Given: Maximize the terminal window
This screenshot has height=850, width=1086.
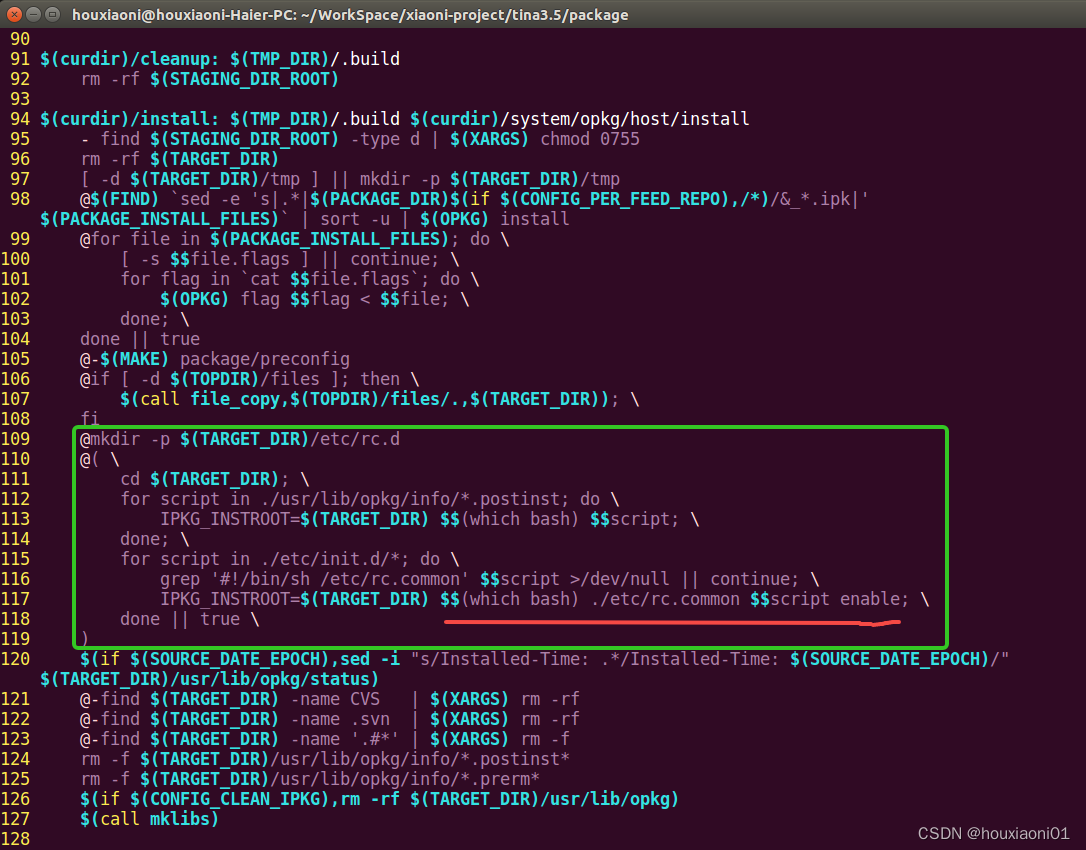Looking at the screenshot, I should click(53, 14).
